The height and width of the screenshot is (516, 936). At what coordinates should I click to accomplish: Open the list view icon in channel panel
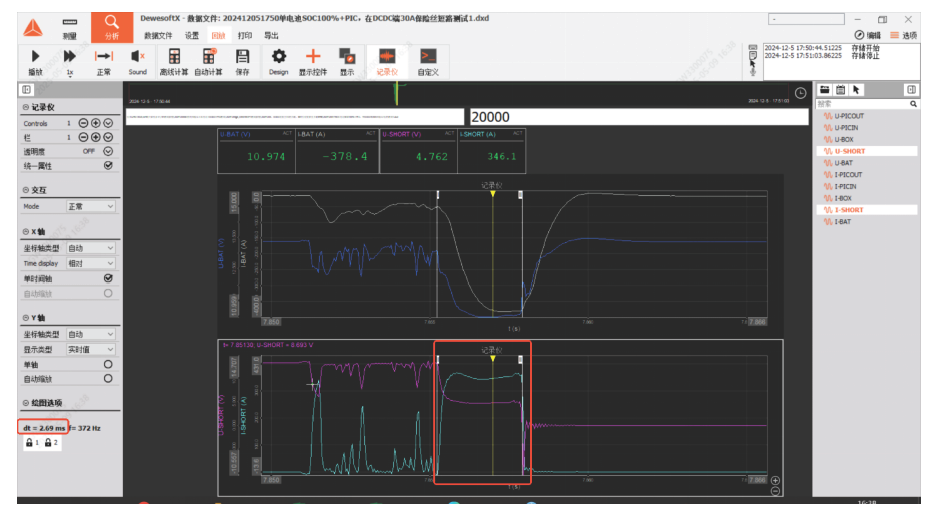point(840,90)
